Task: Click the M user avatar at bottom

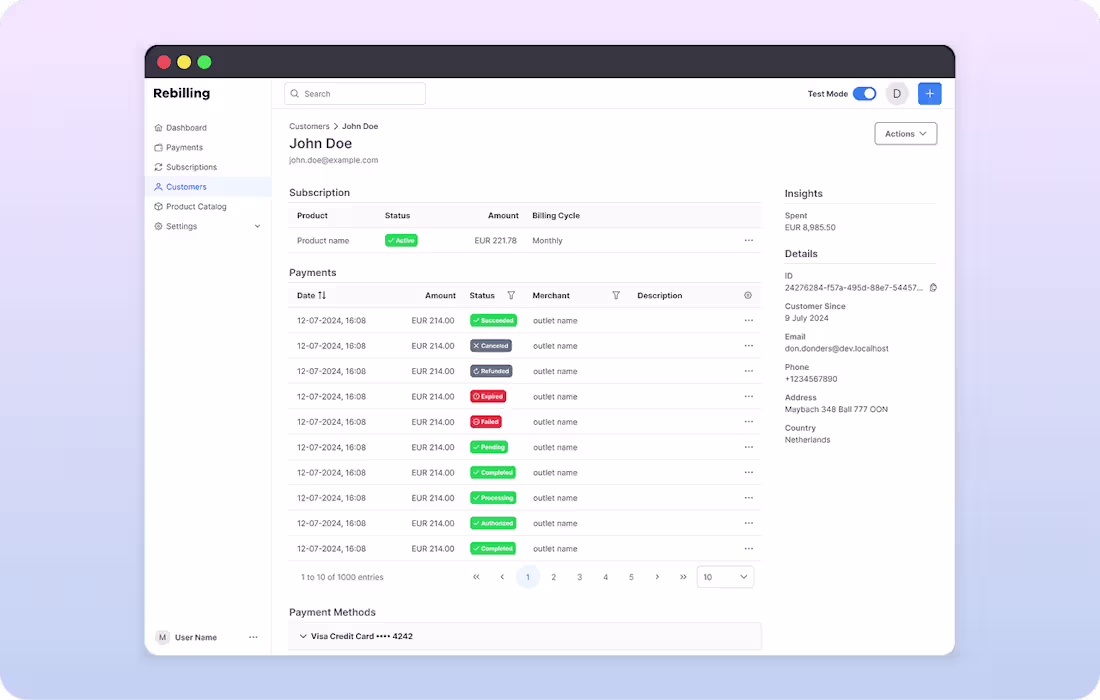Action: pyautogui.click(x=163, y=637)
